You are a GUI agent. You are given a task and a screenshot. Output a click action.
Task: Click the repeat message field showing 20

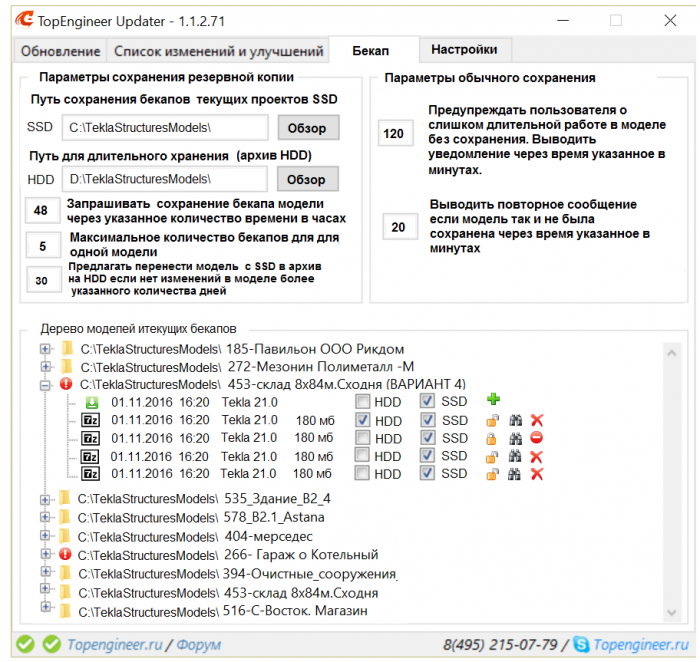tap(400, 227)
